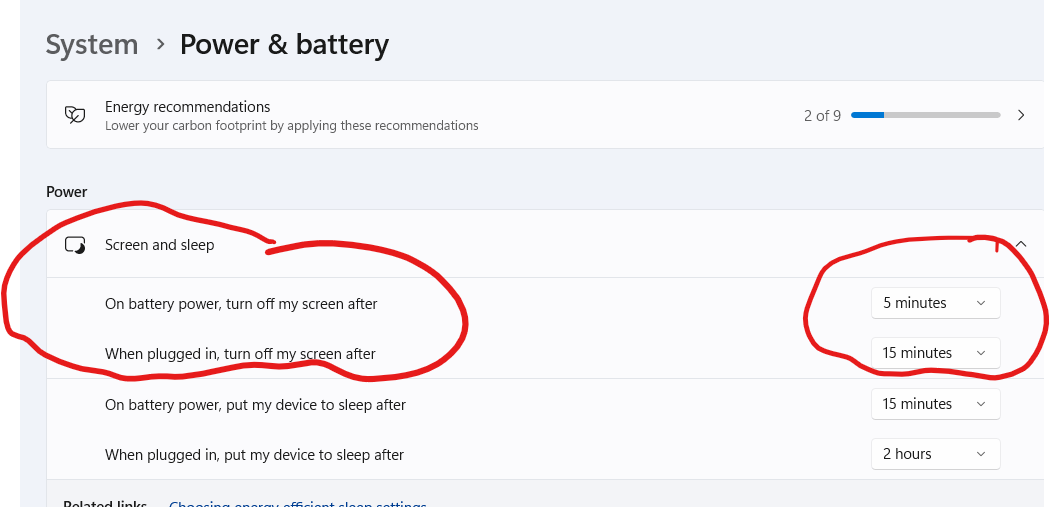Click the Screen and sleep header label
The height and width of the screenshot is (507, 1050).
[159, 245]
